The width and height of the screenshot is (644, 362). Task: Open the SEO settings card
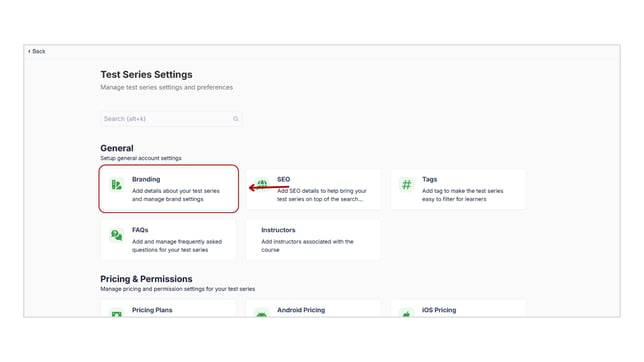coord(313,189)
